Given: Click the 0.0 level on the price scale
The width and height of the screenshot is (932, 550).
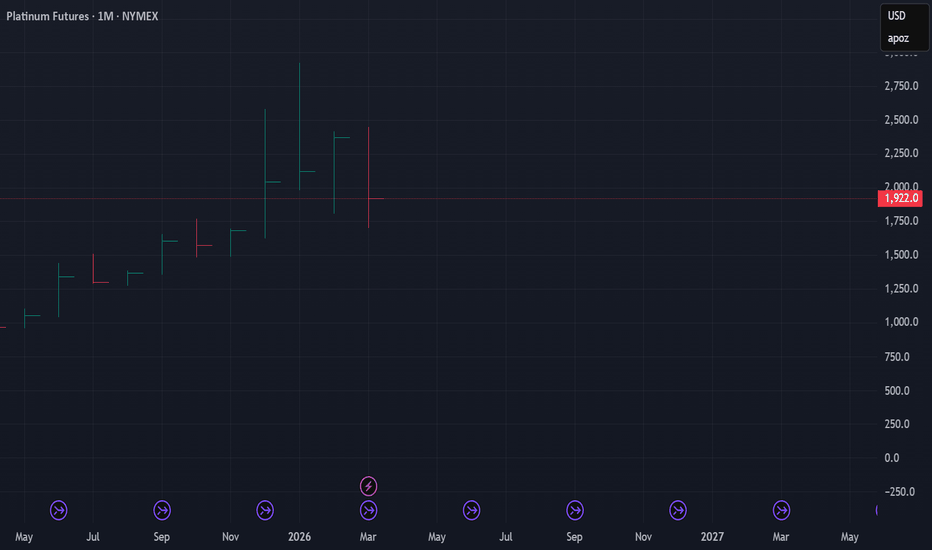Looking at the screenshot, I should [892, 458].
